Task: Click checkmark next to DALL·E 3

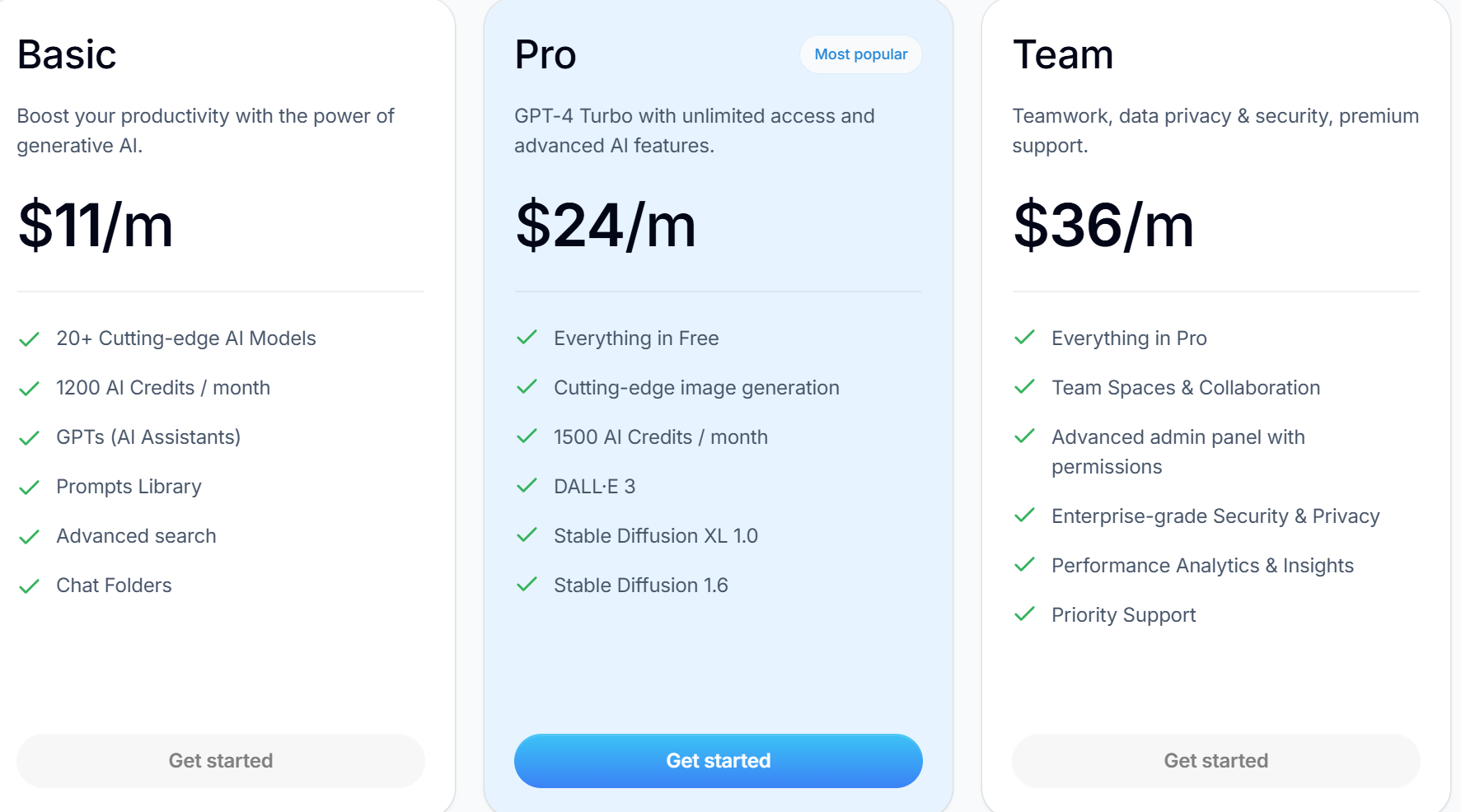Action: click(x=527, y=486)
